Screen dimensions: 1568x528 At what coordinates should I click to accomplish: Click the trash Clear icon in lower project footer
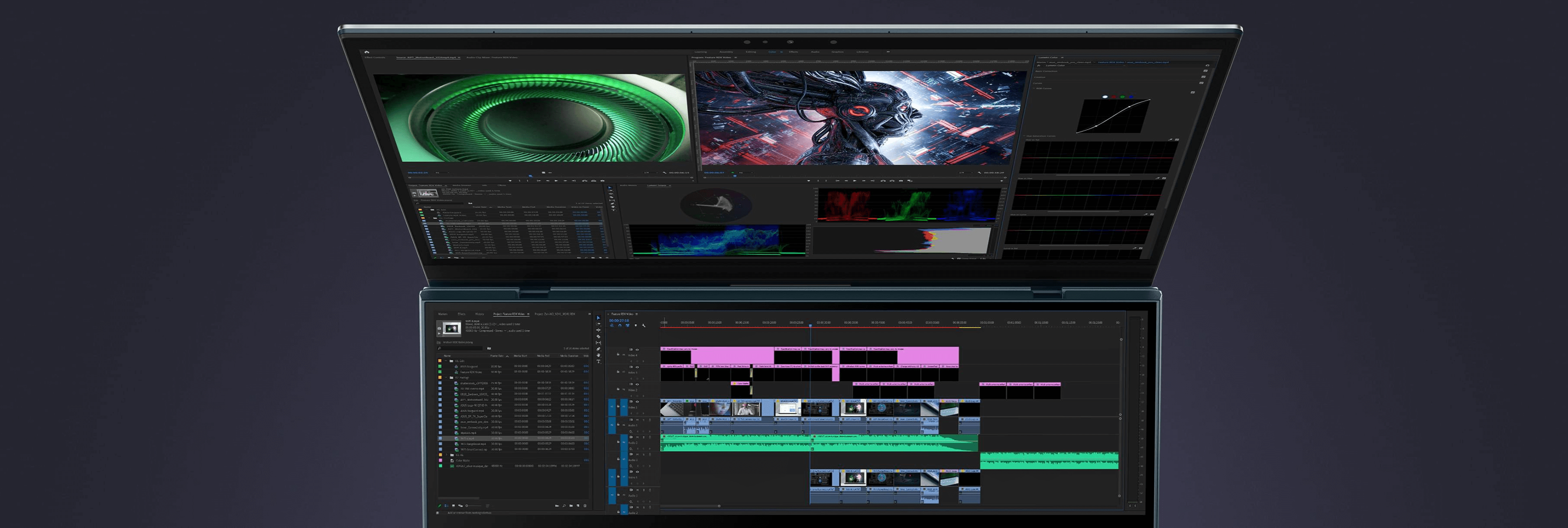(x=585, y=506)
